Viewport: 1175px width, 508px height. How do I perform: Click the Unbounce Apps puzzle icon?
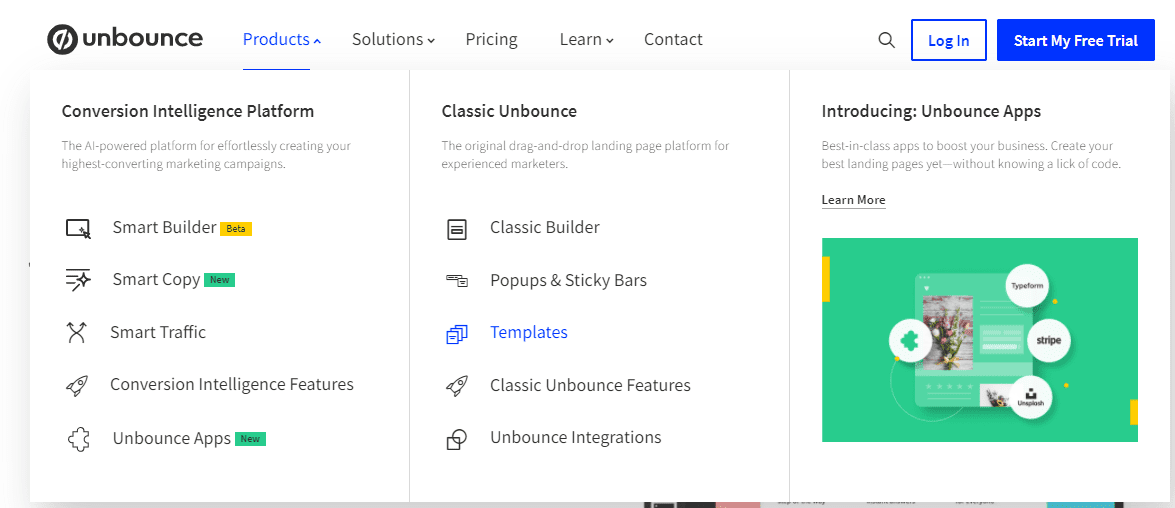coord(78,439)
